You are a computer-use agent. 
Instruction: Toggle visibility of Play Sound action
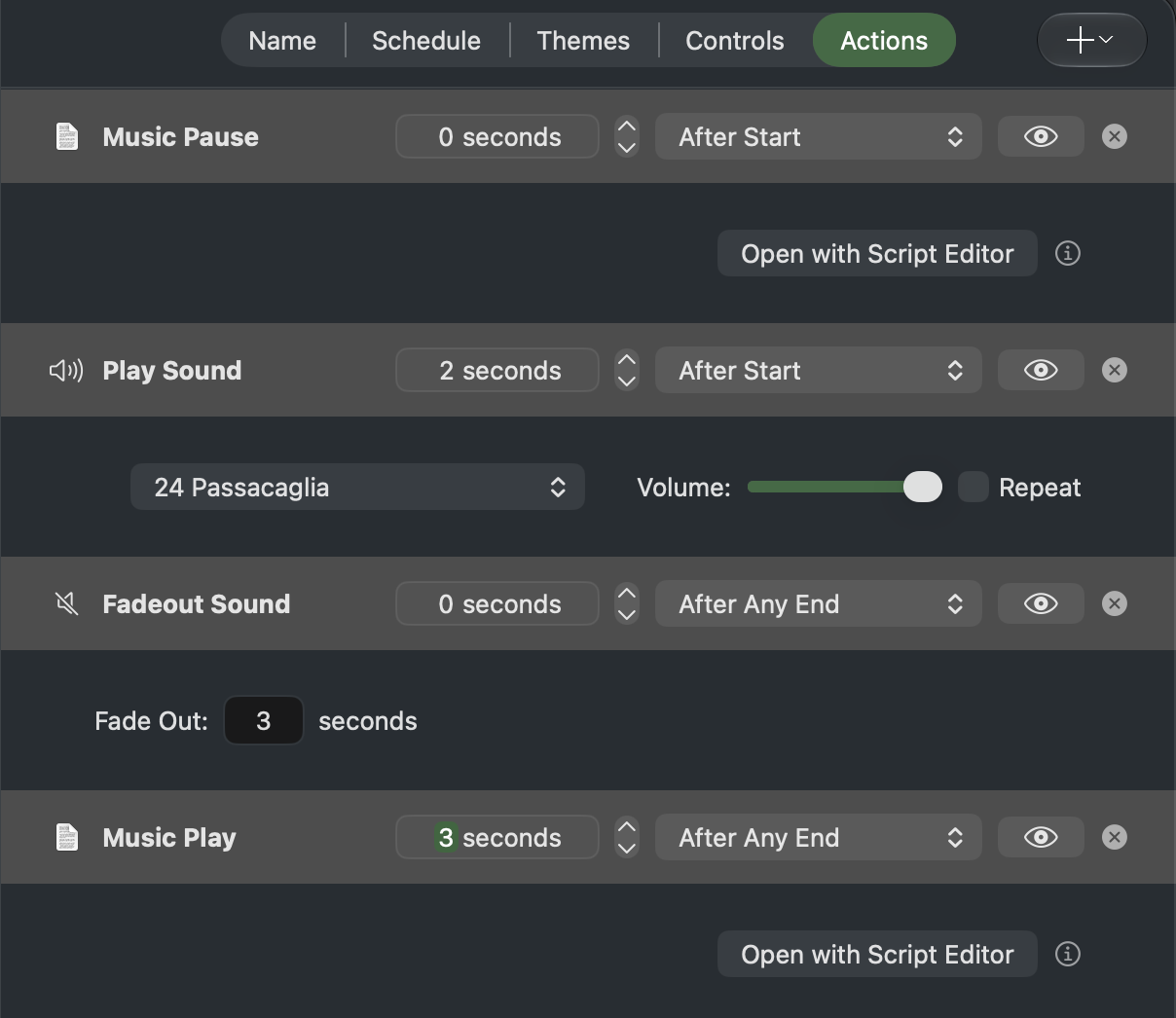[x=1041, y=370]
